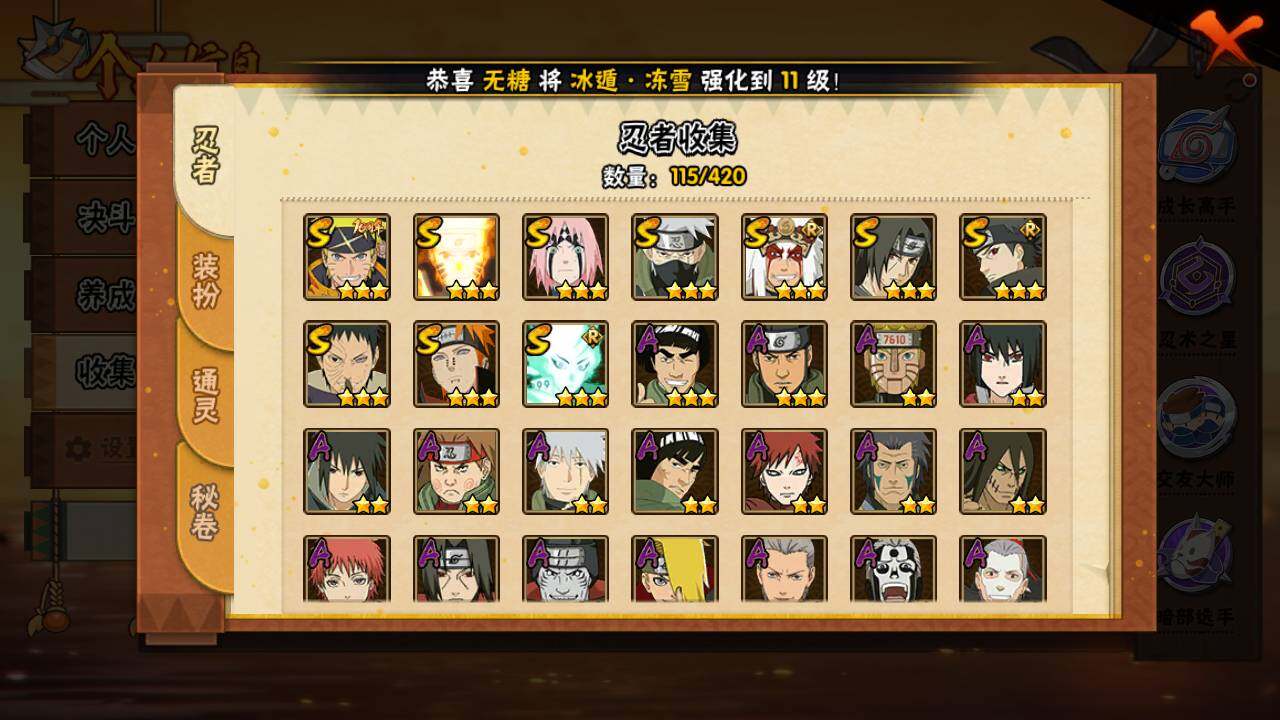
Task: Select the pink-haired Sakura S-rank ninja portrait
Action: click(x=565, y=257)
